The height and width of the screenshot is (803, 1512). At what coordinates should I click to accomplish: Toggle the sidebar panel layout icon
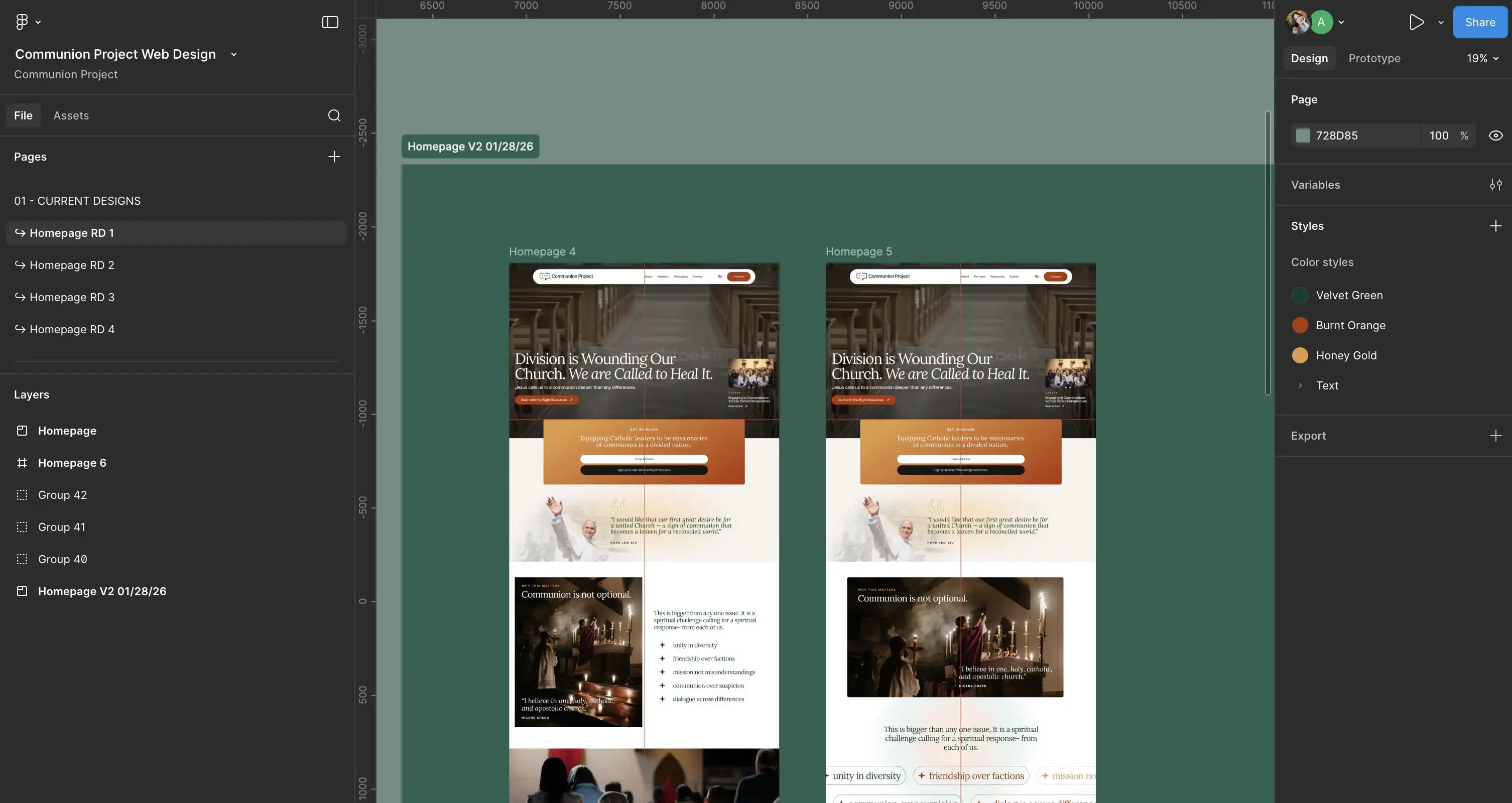pyautogui.click(x=330, y=22)
